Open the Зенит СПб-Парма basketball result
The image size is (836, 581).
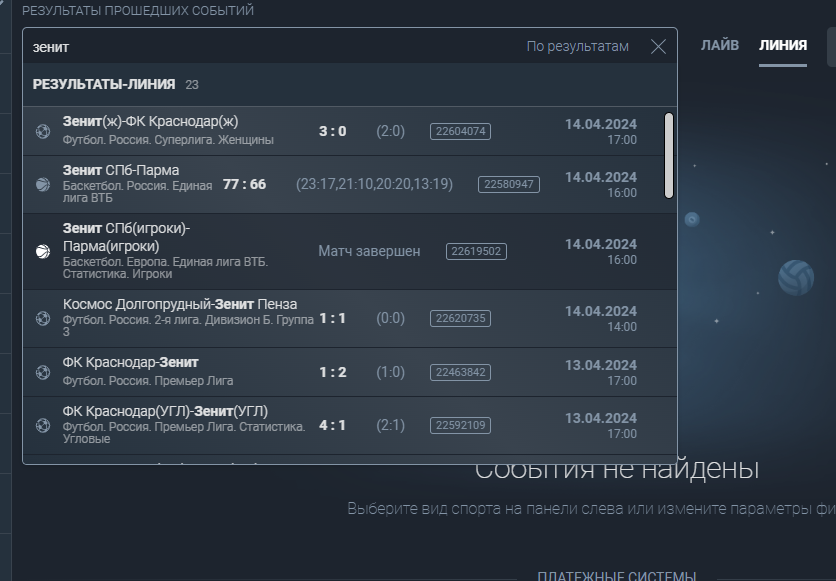click(350, 184)
